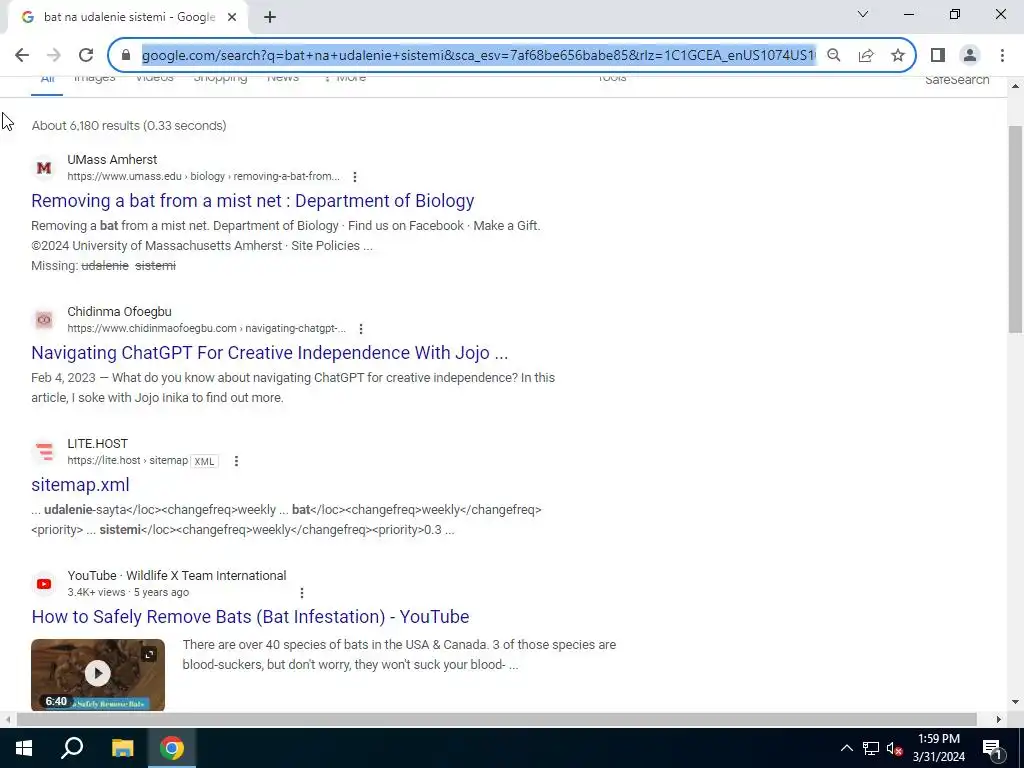Viewport: 1024px width, 768px height.
Task: Click the scroll down arrow
Action: click(x=1015, y=703)
